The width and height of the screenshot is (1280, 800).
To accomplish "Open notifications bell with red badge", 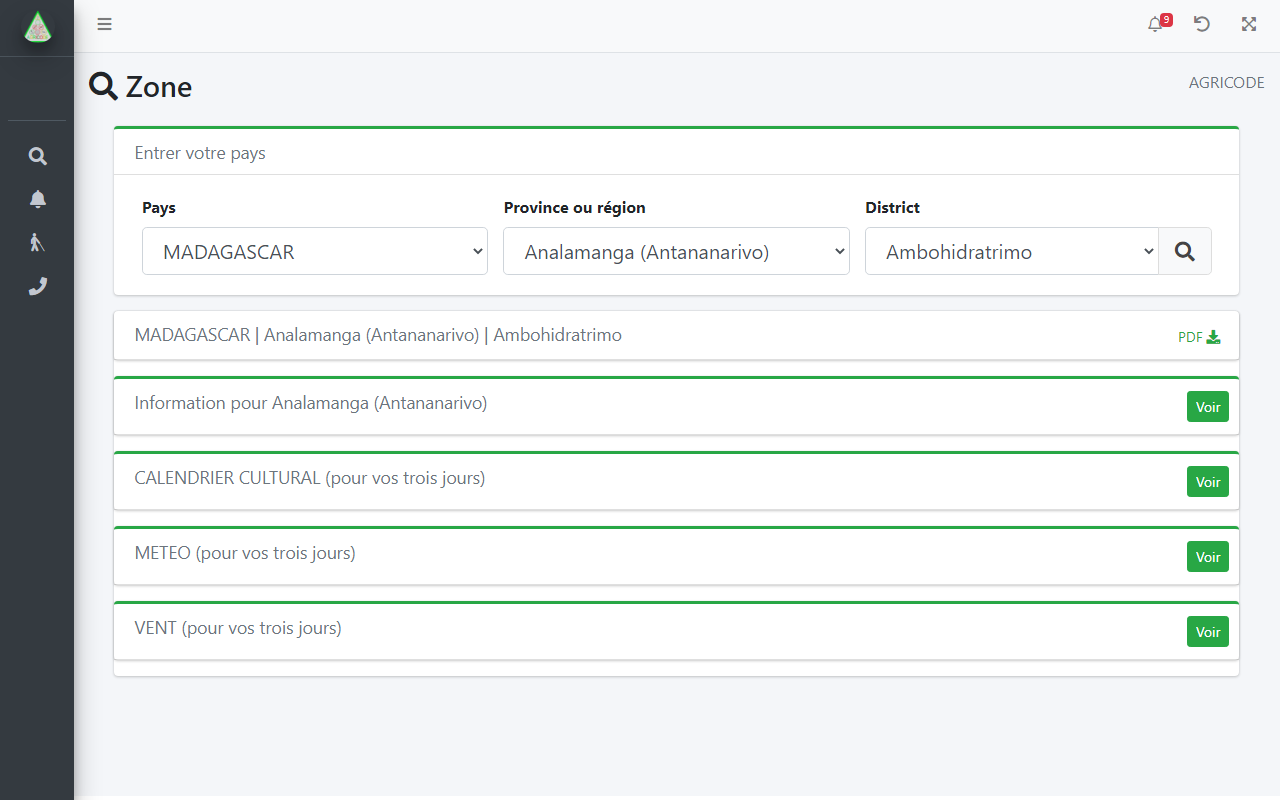I will (1157, 24).
